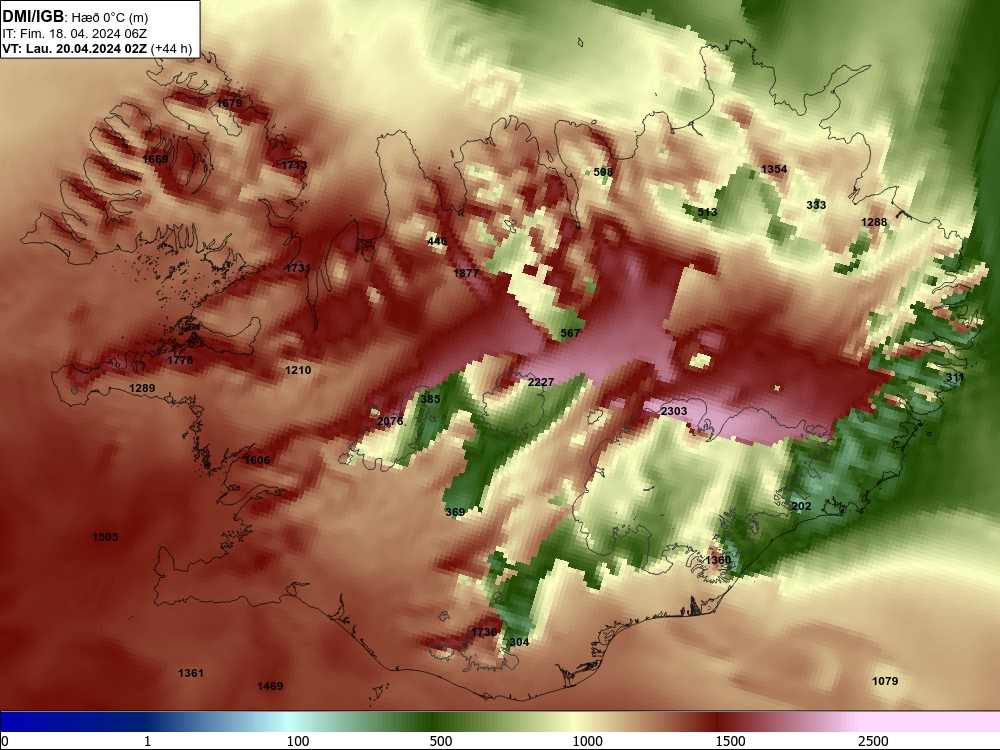Click the value 2076 on the map
The width and height of the screenshot is (1000, 750).
pyautogui.click(x=390, y=421)
